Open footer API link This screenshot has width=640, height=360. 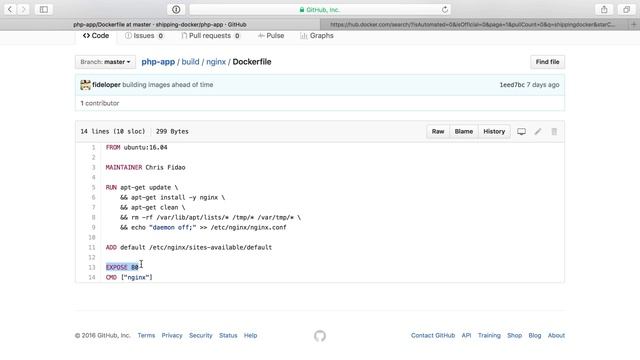(466, 336)
